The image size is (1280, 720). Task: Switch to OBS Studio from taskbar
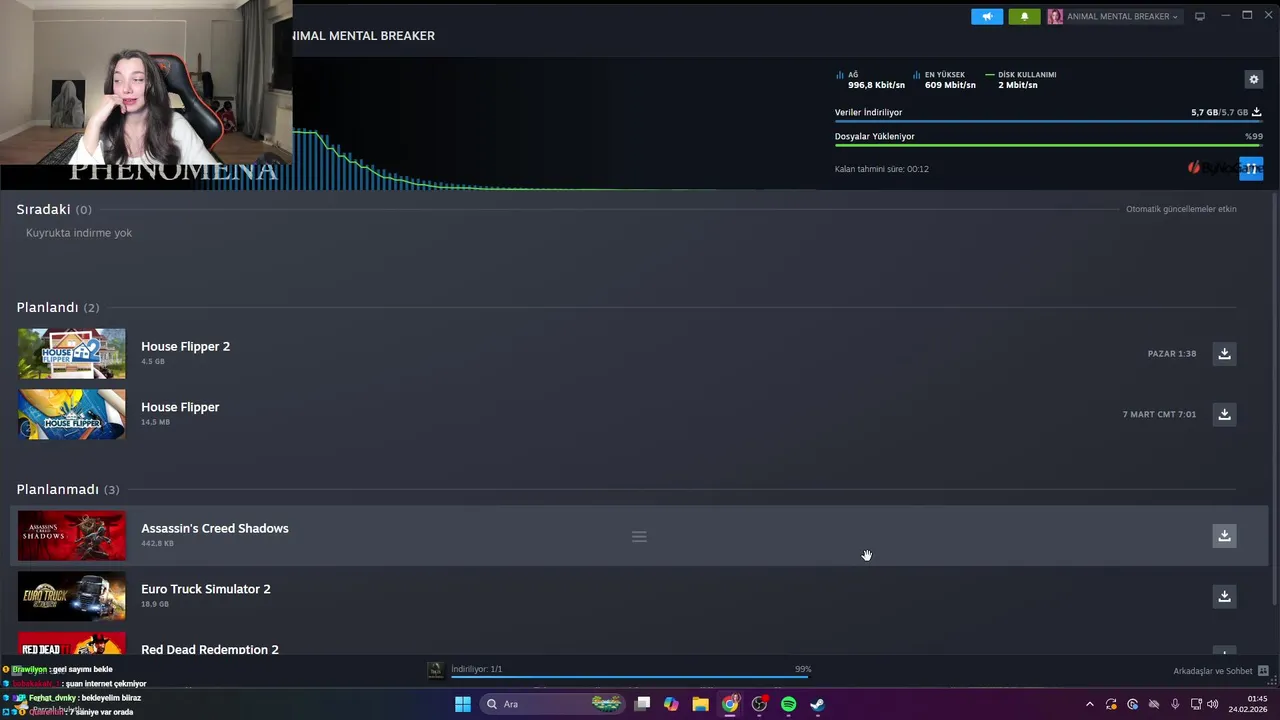point(759,704)
